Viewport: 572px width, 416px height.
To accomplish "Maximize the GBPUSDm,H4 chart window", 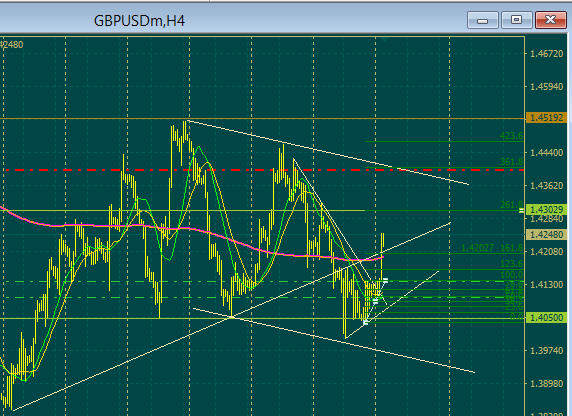I will [517, 20].
